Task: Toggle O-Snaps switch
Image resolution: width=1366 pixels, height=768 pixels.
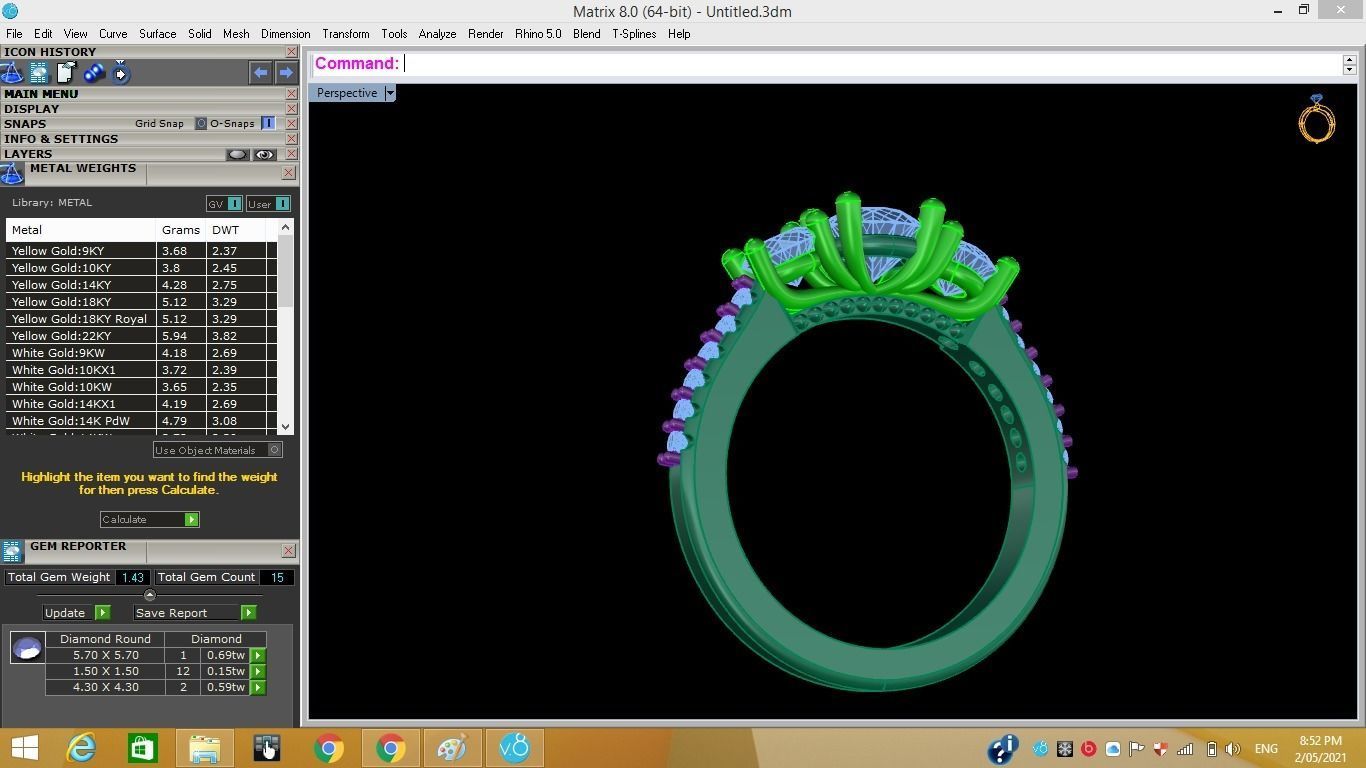Action: (268, 124)
